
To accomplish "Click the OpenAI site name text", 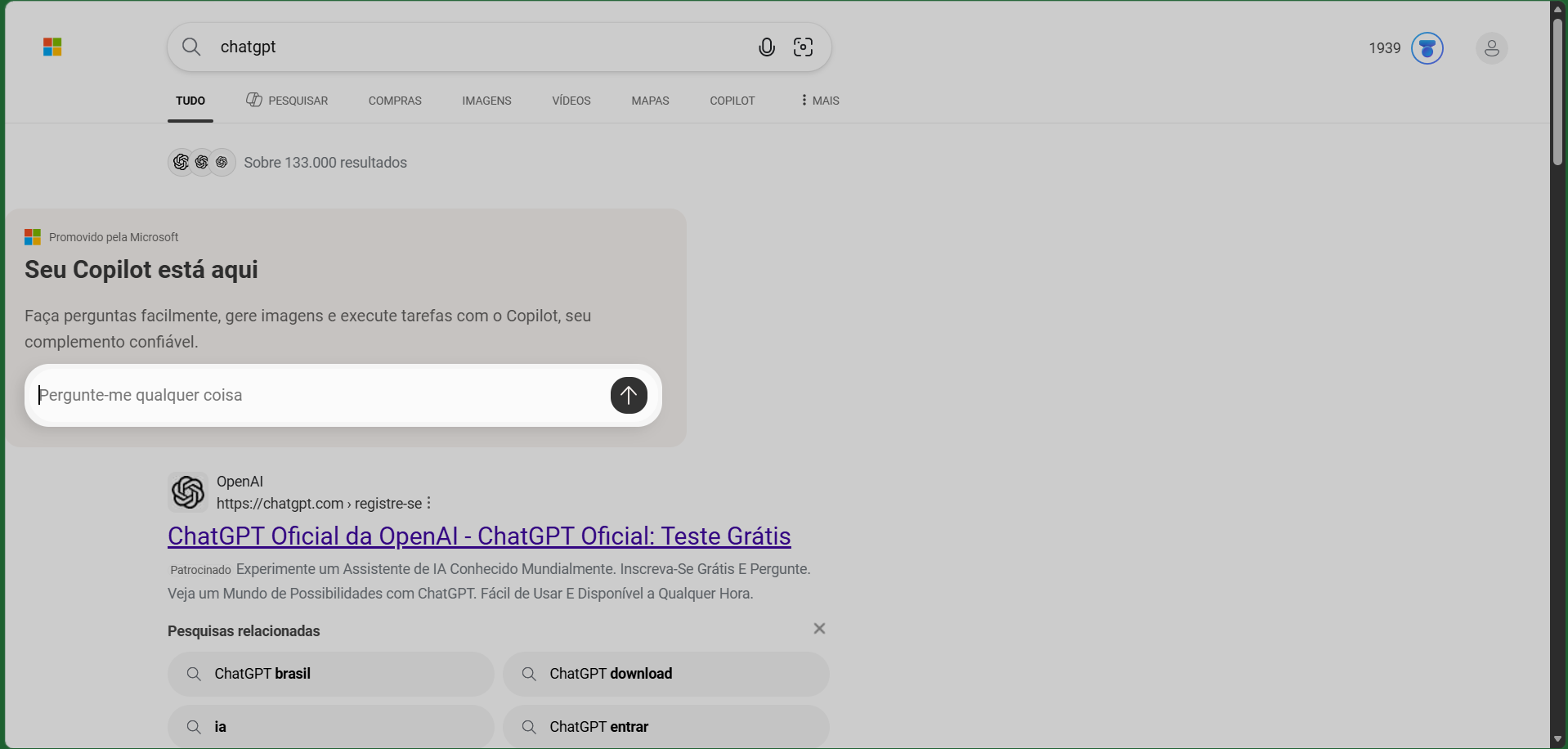I will point(240,482).
